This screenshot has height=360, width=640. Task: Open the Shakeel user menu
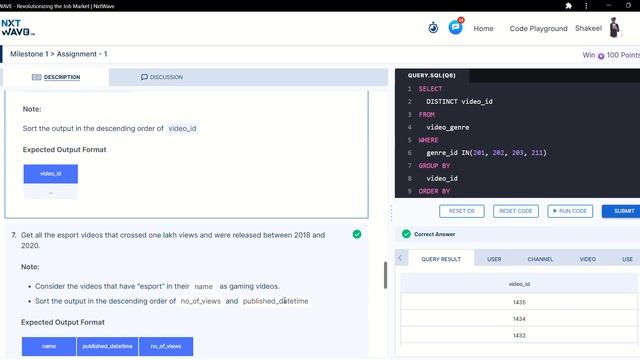click(x=588, y=28)
